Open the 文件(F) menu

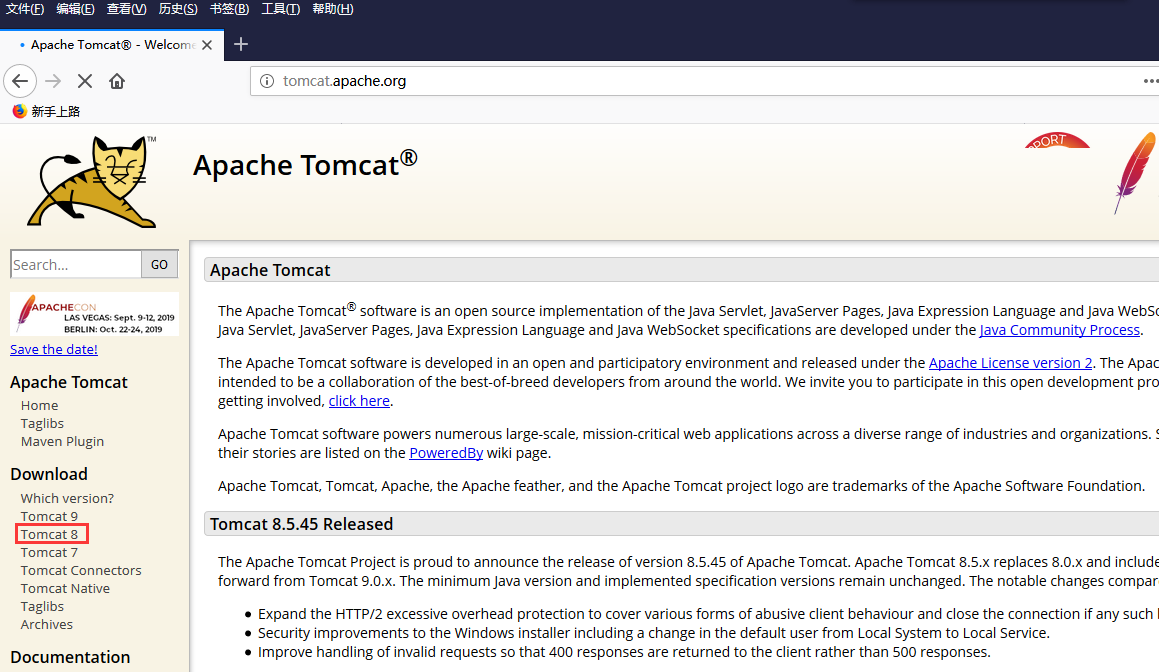point(24,9)
